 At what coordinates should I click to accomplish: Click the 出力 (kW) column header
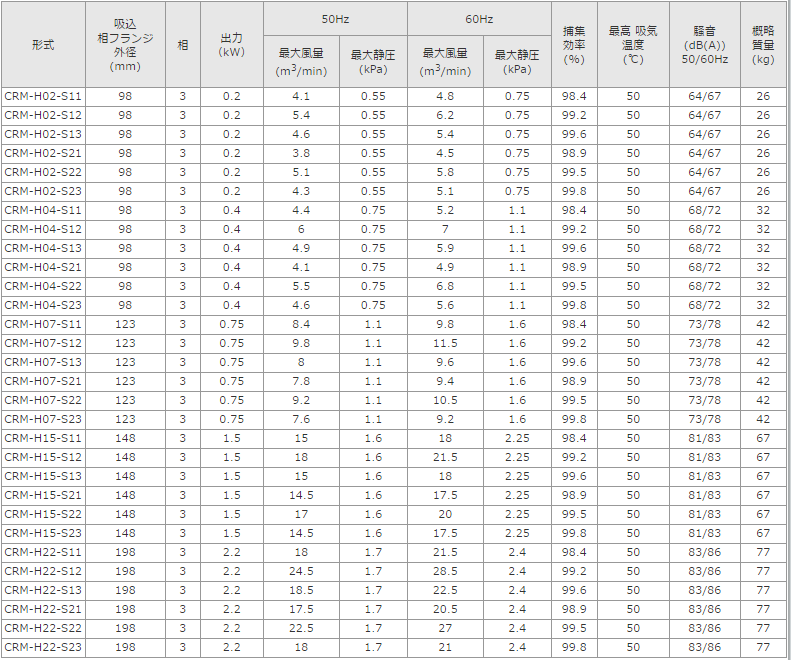231,45
